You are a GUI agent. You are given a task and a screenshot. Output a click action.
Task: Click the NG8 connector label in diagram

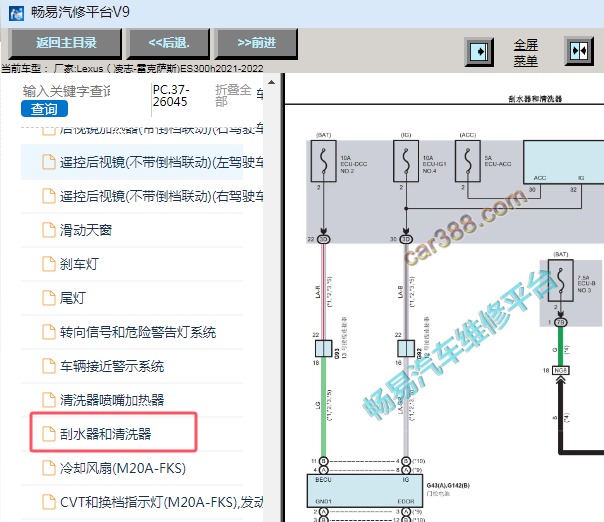tap(560, 370)
